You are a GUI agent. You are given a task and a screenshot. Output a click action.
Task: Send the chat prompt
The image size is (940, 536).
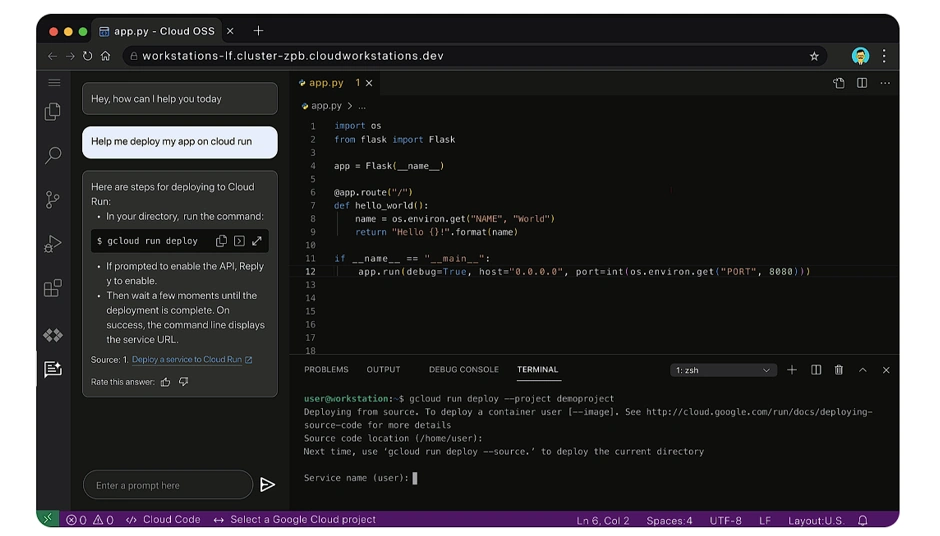pyautogui.click(x=267, y=484)
